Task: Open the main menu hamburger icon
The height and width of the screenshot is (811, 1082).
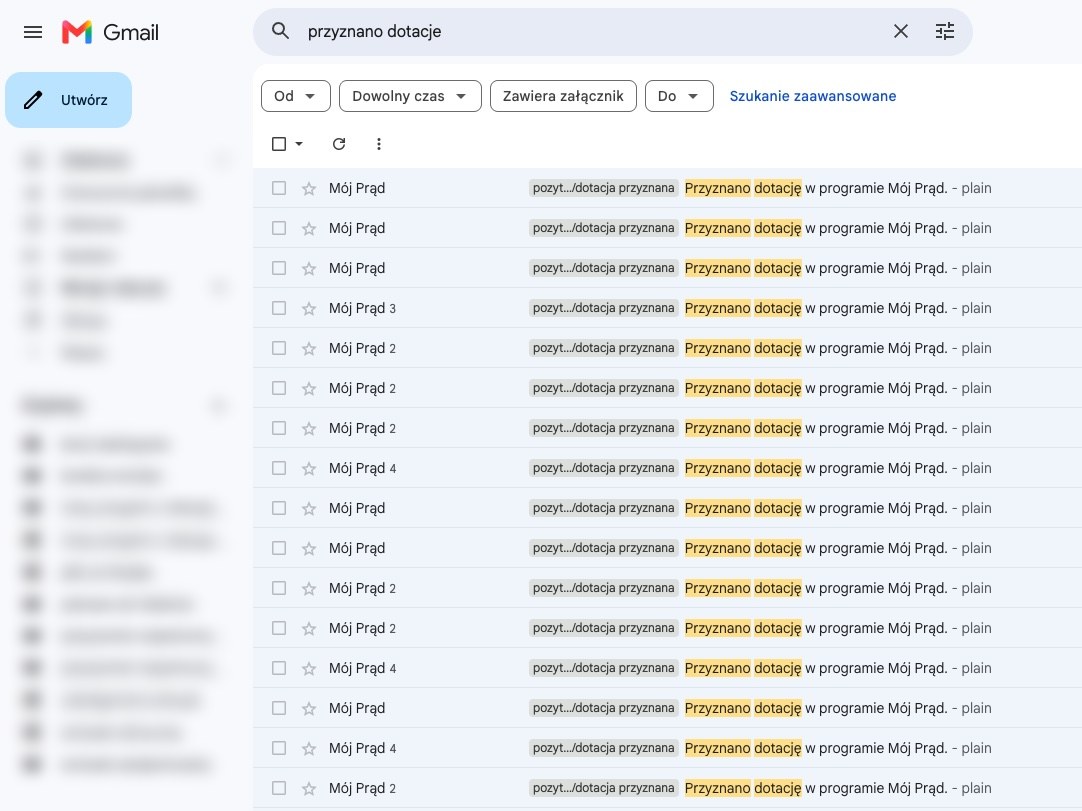Action: pyautogui.click(x=32, y=32)
